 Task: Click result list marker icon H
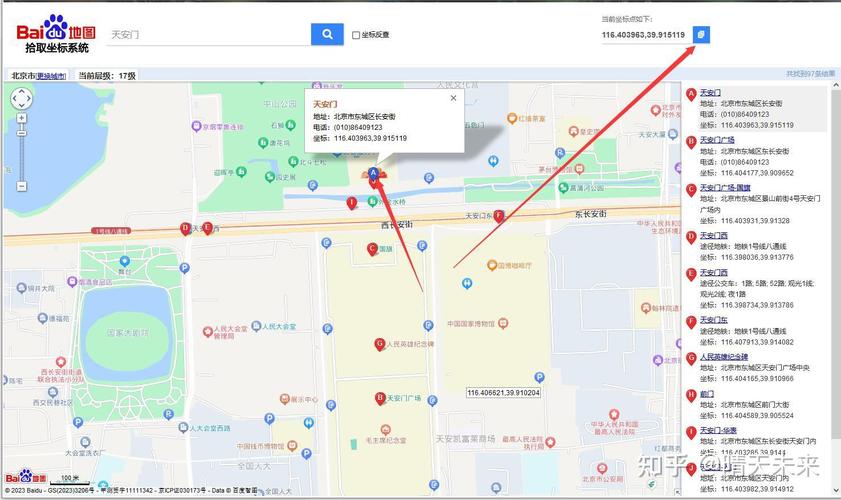click(691, 396)
